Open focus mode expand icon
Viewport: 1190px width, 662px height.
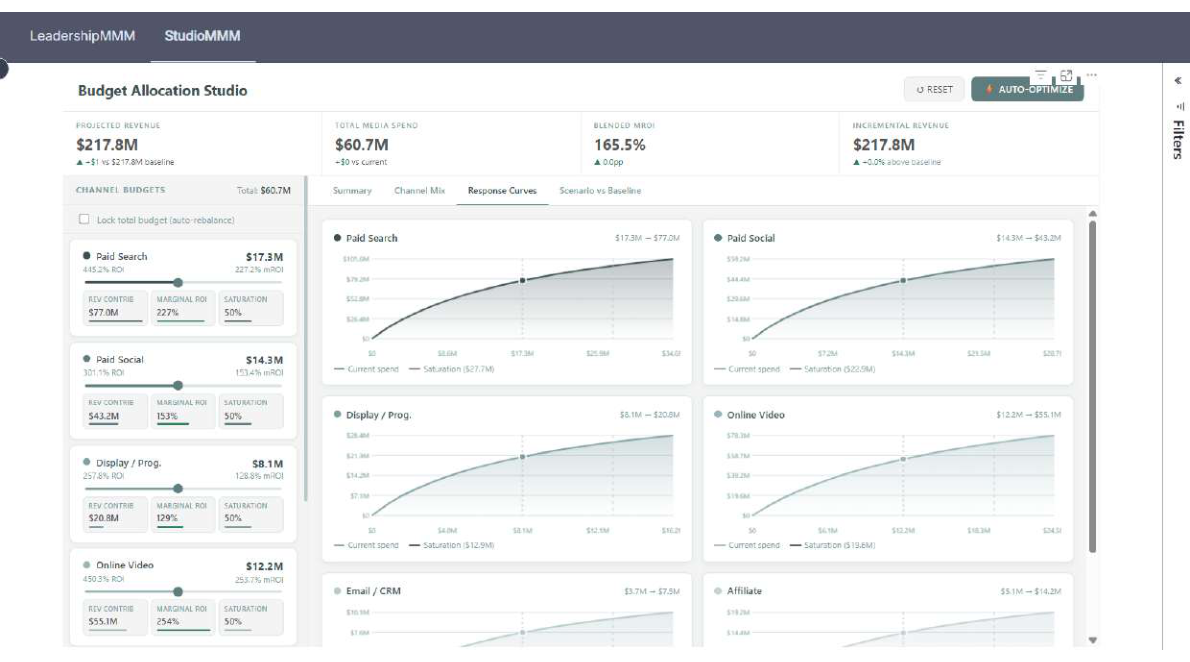[x=1066, y=74]
